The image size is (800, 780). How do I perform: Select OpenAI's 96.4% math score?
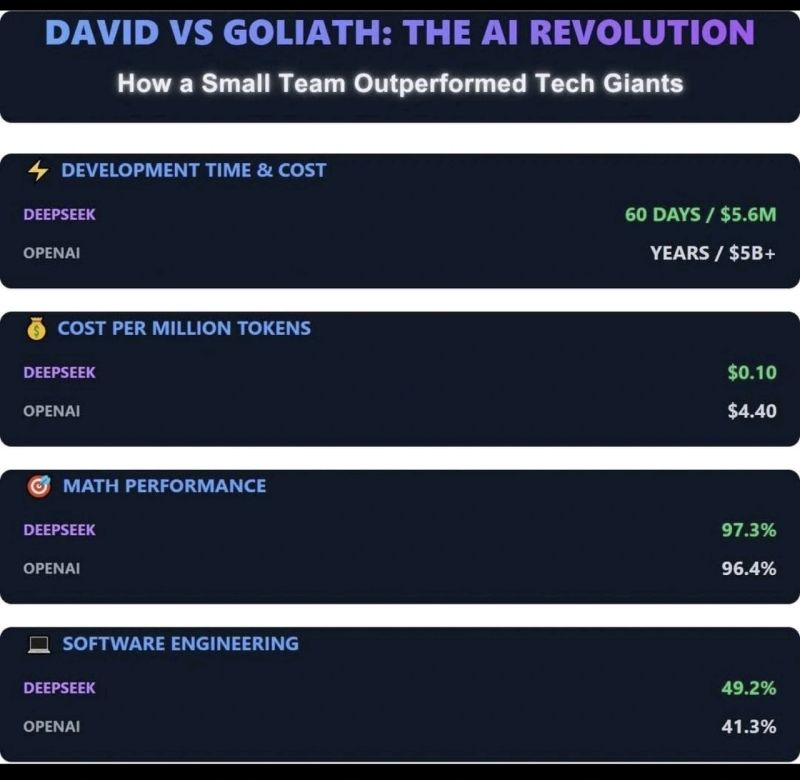748,568
